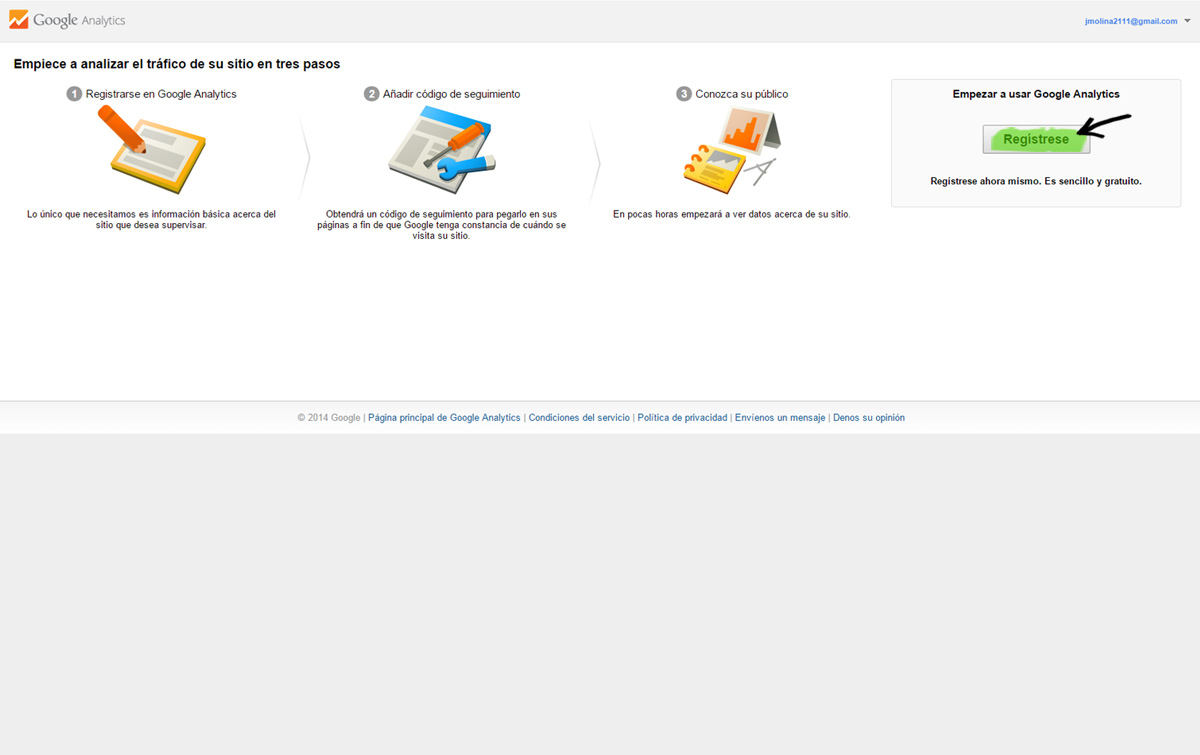Click the step 1 Registrarse en Google Analytics heading
The height and width of the screenshot is (755, 1200).
[152, 94]
